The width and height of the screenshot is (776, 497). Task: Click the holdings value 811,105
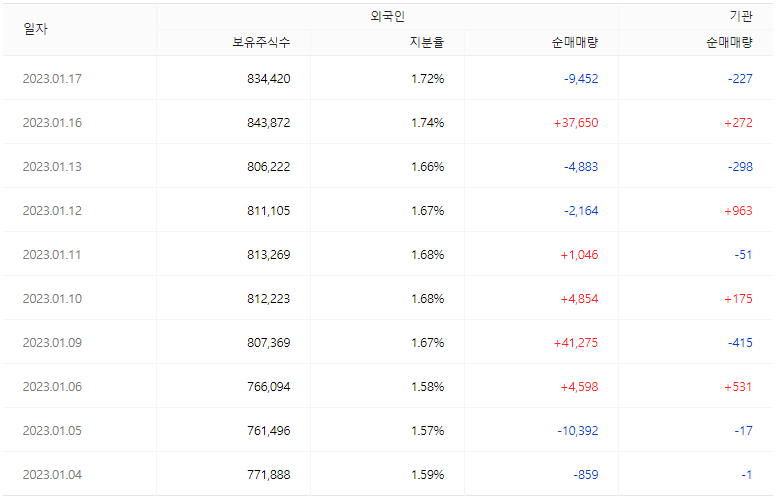(x=269, y=211)
